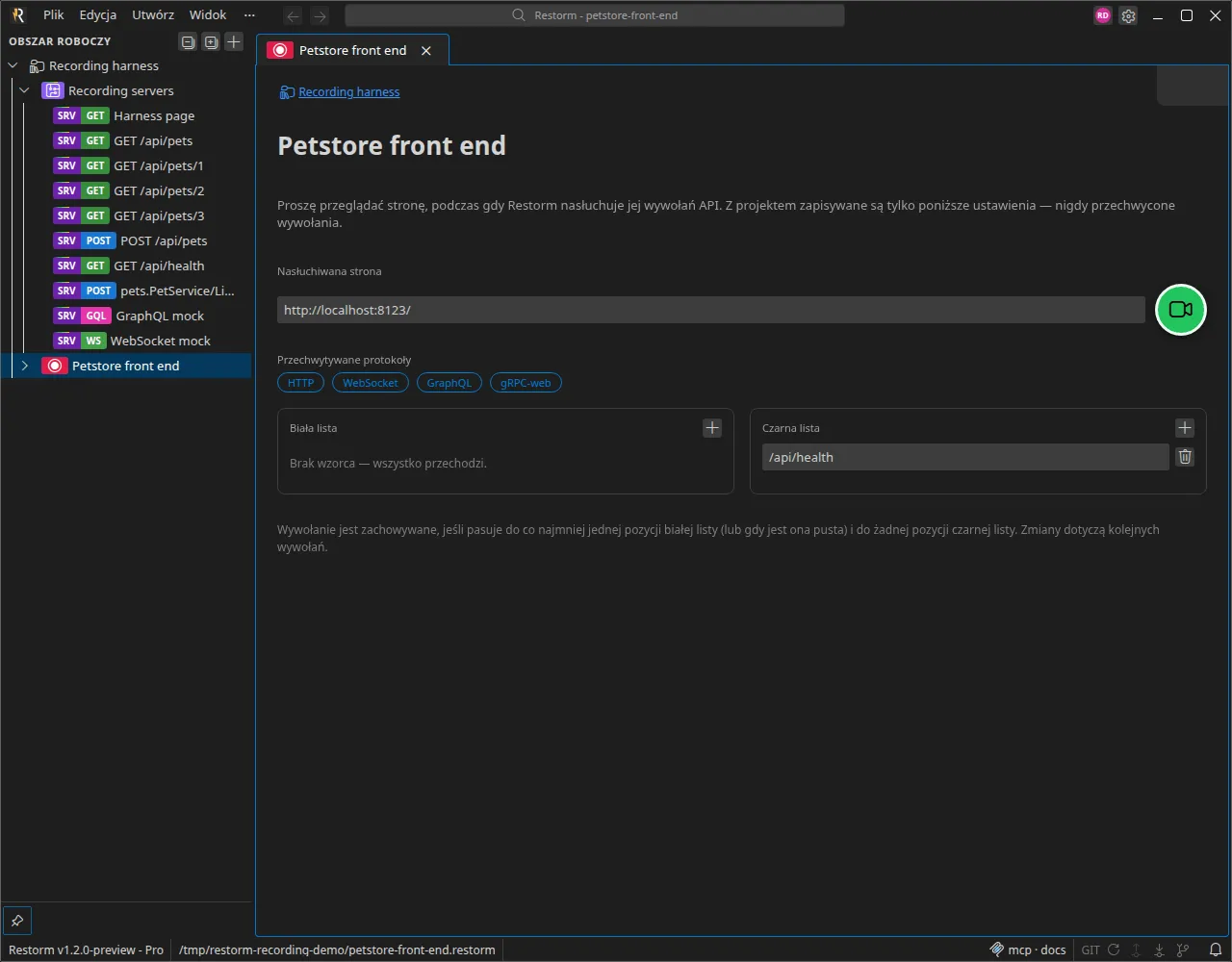Click the GIT label in status bar
Viewport: 1232px width, 962px height.
(1091, 949)
